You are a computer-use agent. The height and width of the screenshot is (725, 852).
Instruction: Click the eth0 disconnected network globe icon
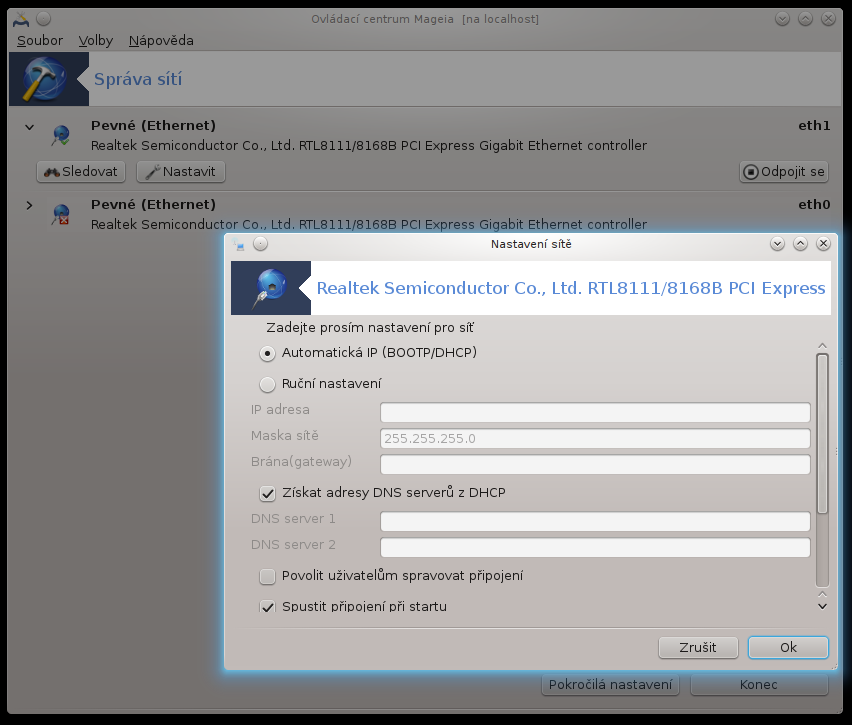pos(61,214)
